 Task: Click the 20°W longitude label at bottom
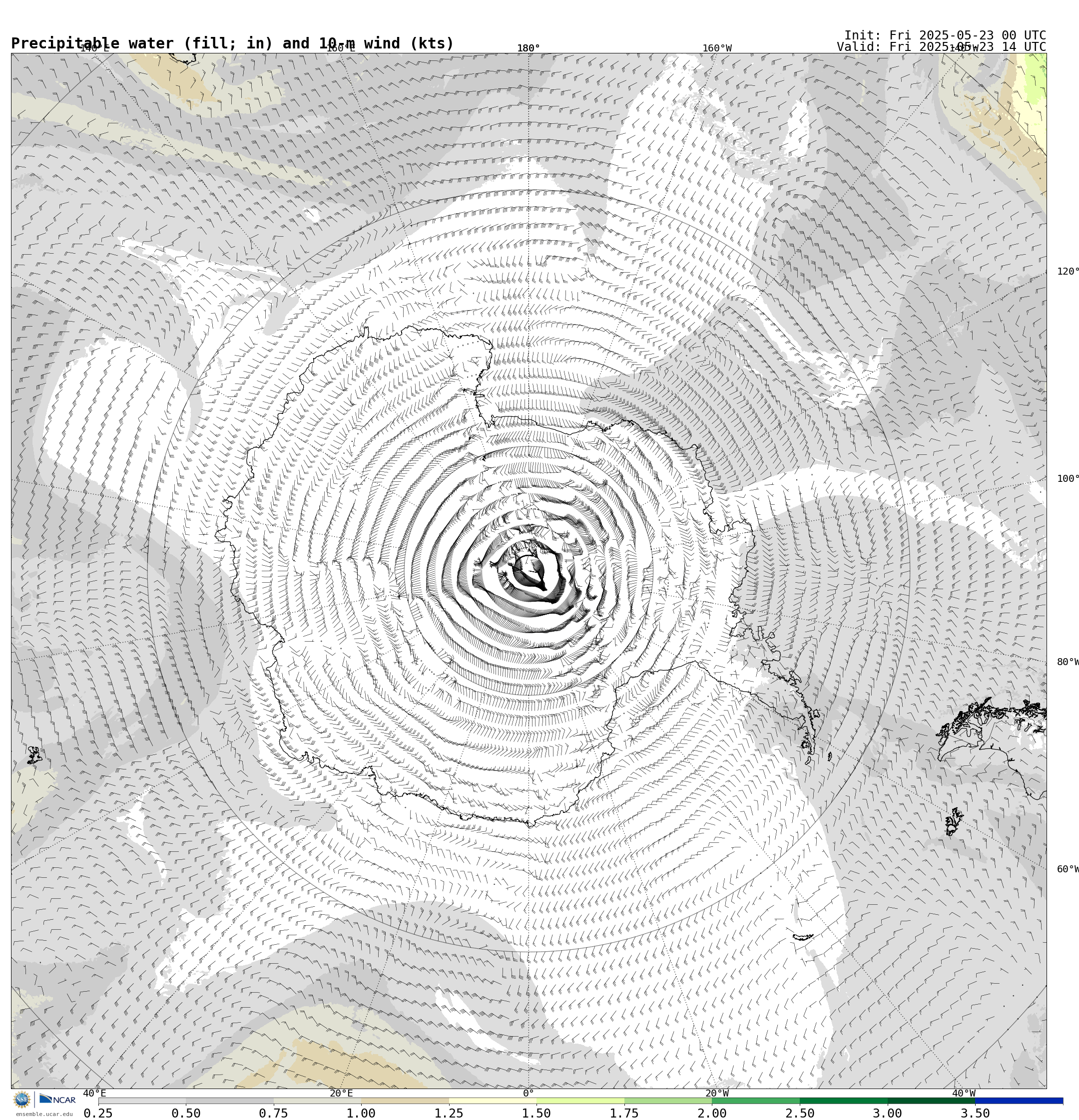click(717, 1094)
